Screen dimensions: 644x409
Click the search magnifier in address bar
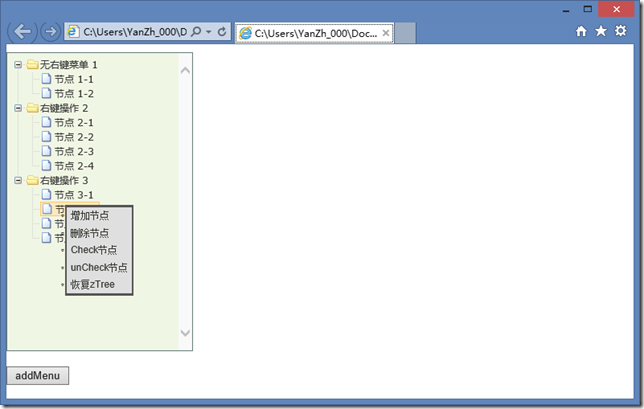click(x=196, y=32)
